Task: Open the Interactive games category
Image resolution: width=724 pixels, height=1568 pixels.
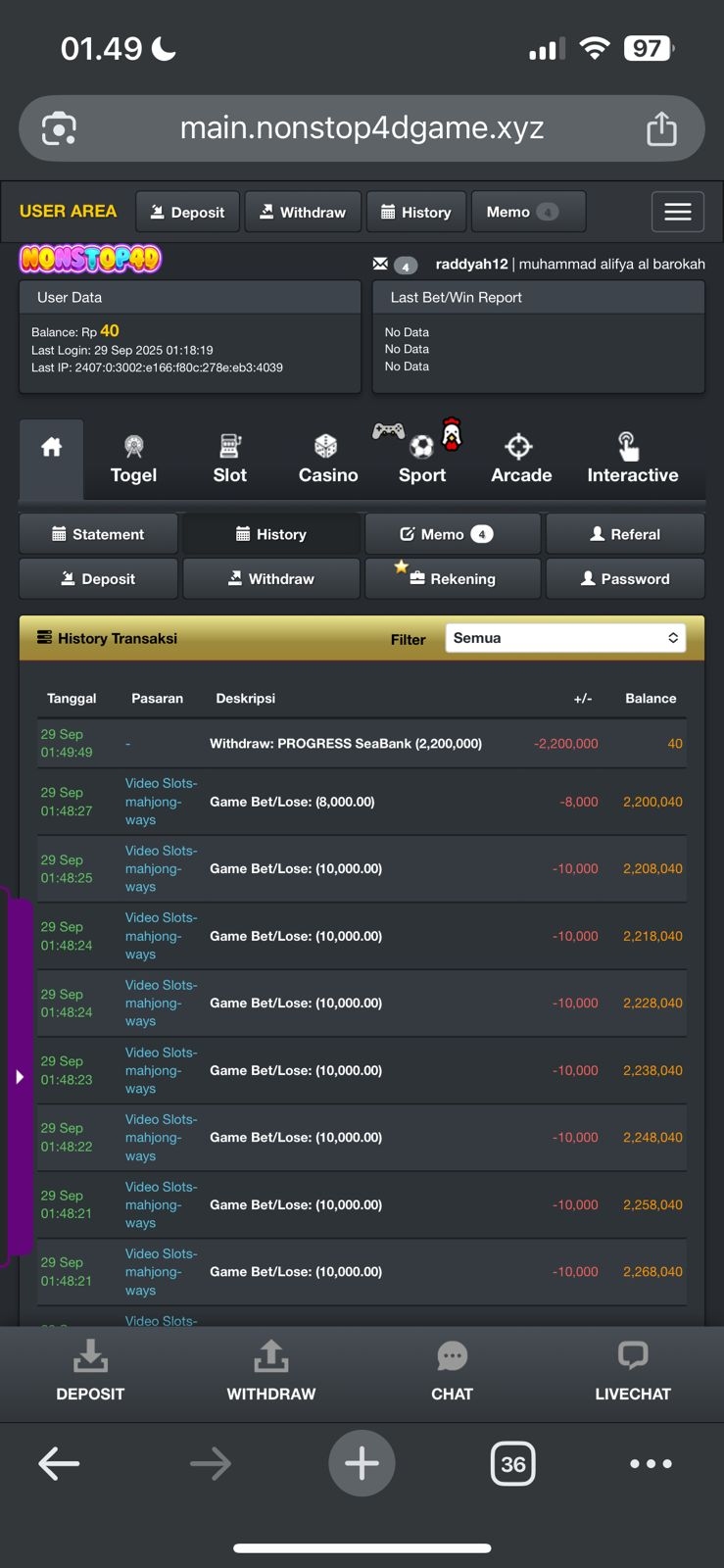Action: [632, 460]
